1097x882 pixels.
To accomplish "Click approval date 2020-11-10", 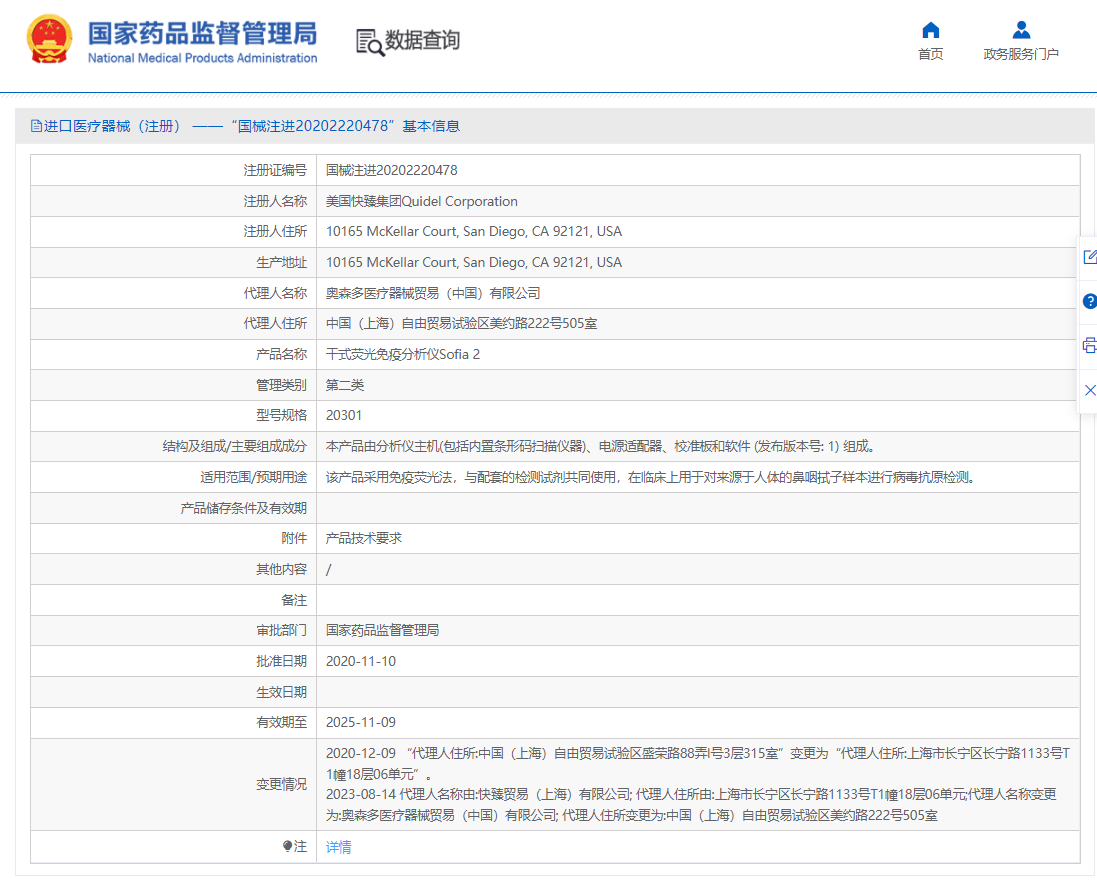I will (x=361, y=661).
